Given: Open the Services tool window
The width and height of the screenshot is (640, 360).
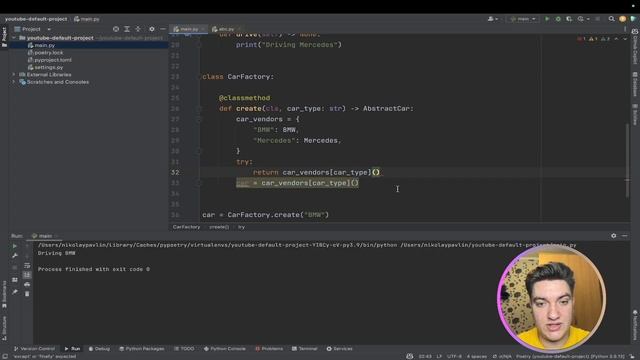Looking at the screenshot, I should [x=339, y=349].
